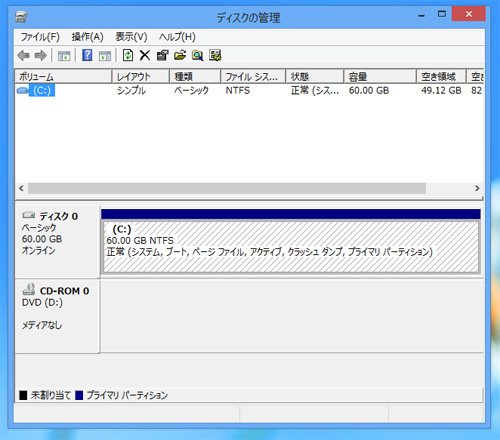Screen dimensions: 500x440
Task: Click the Delete X toolbar icon
Action: pos(145,55)
